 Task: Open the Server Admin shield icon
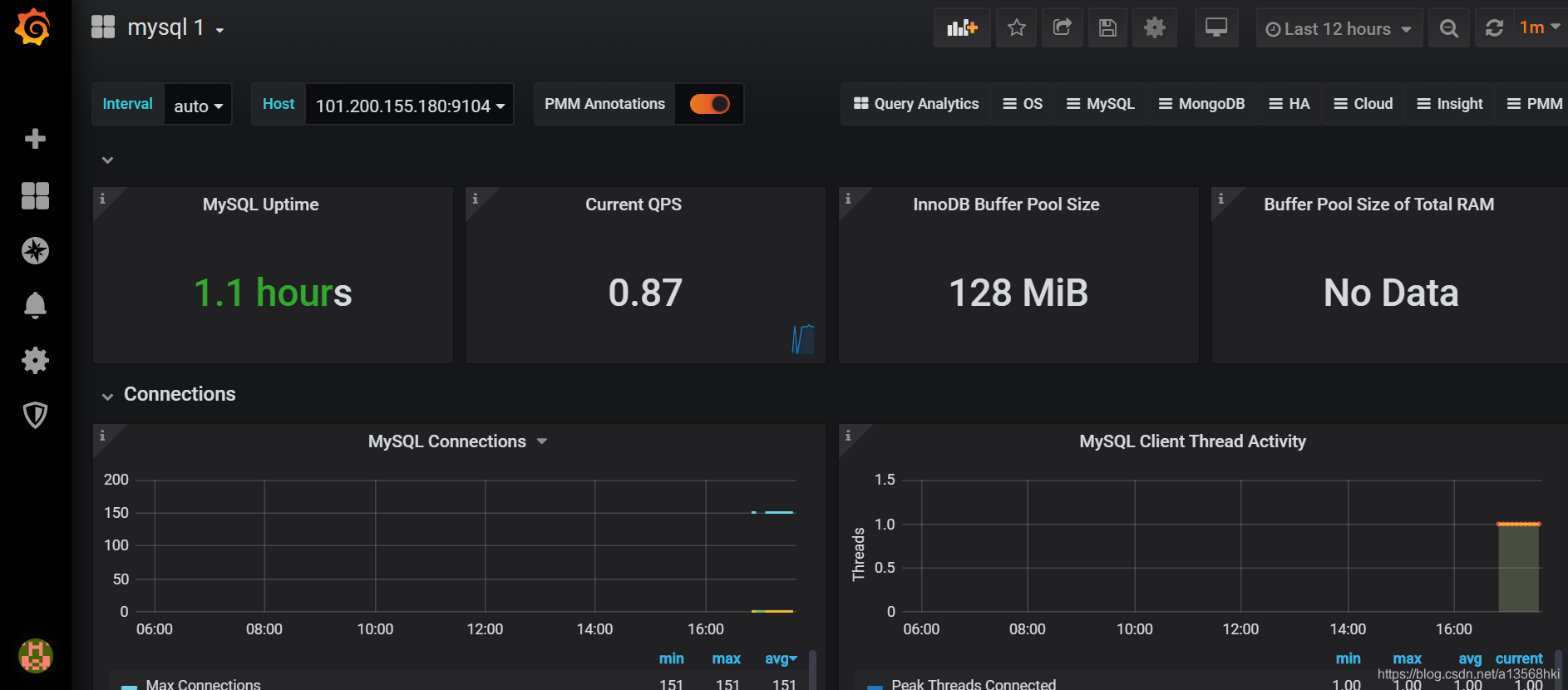35,415
